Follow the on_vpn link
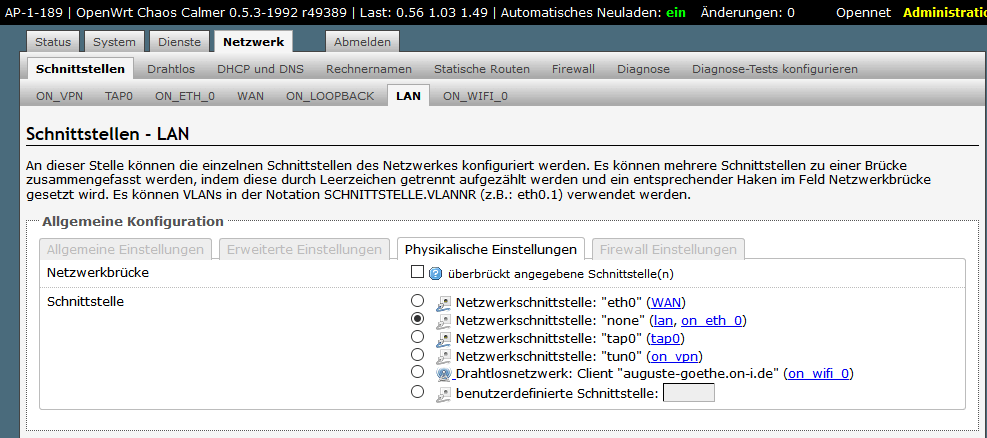Image resolution: width=987 pixels, height=438 pixels. tap(674, 356)
